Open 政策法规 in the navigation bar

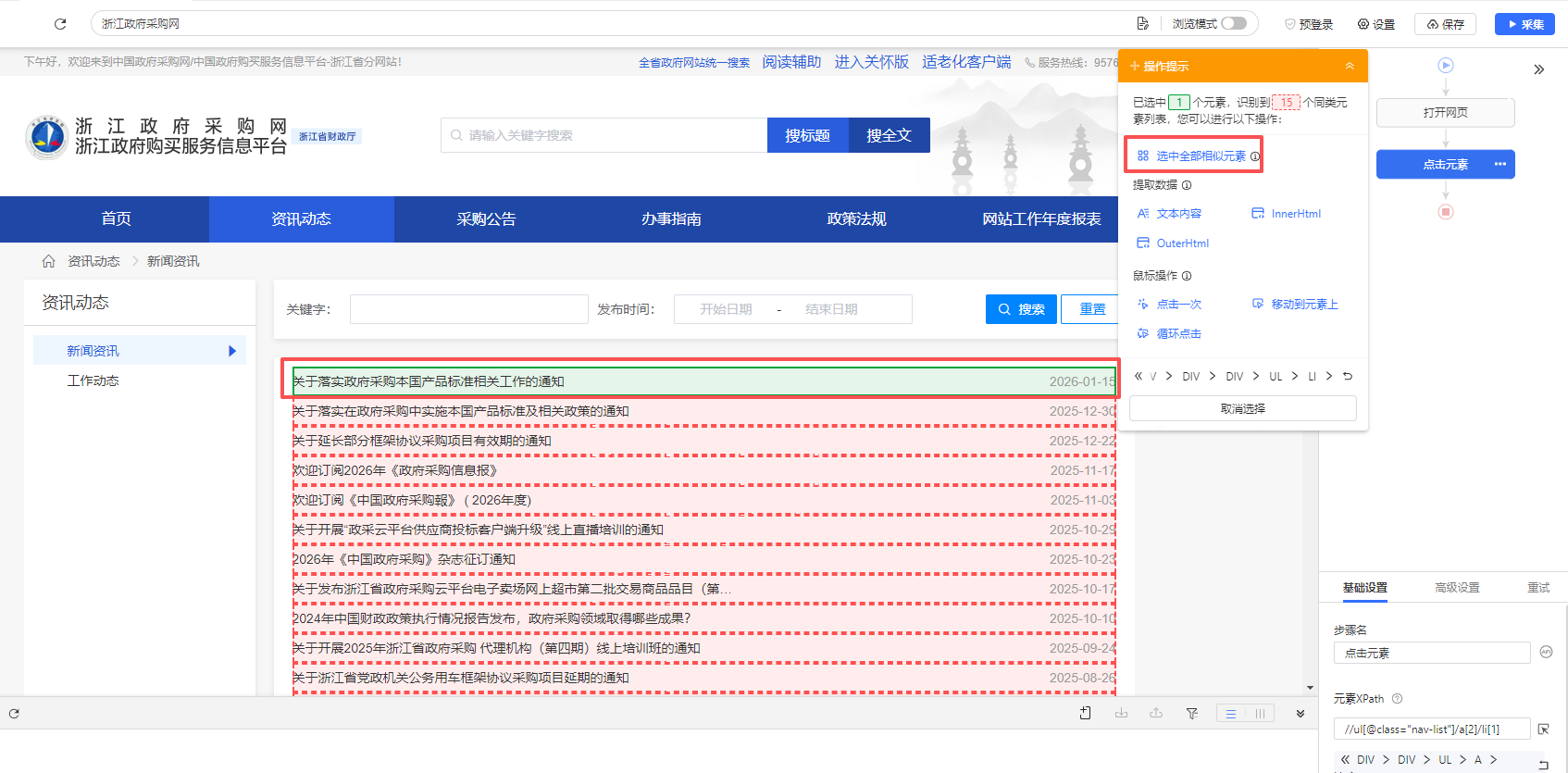pos(857,219)
